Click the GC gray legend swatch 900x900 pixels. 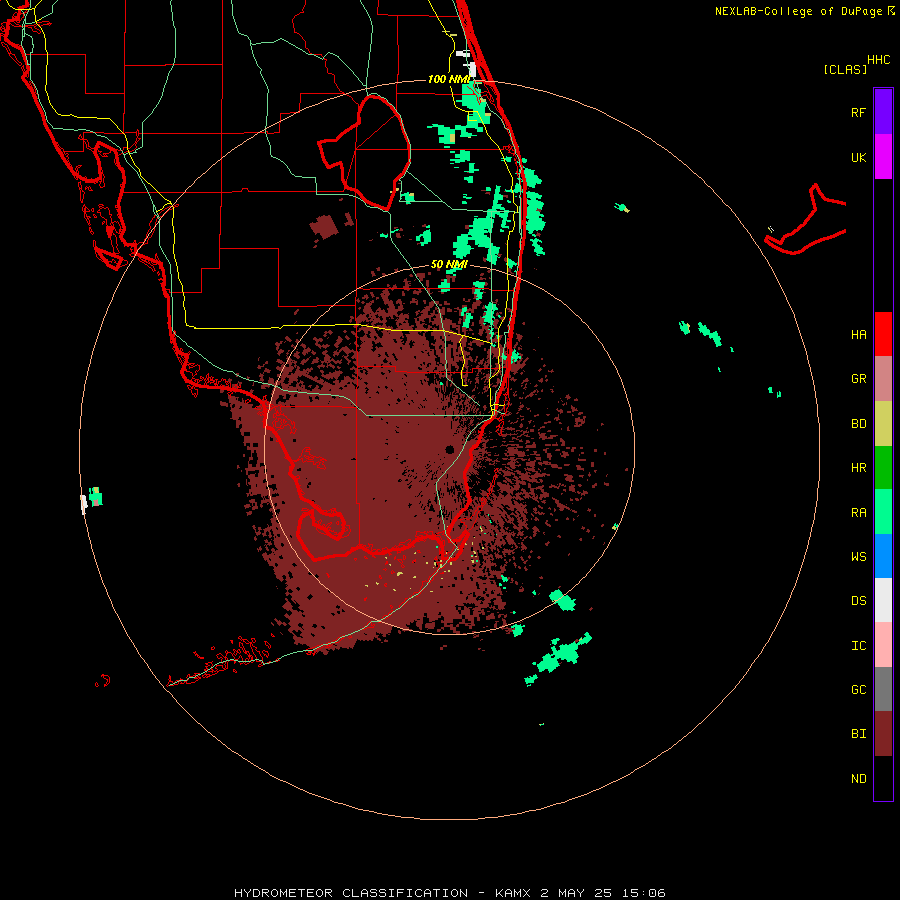pos(883,689)
